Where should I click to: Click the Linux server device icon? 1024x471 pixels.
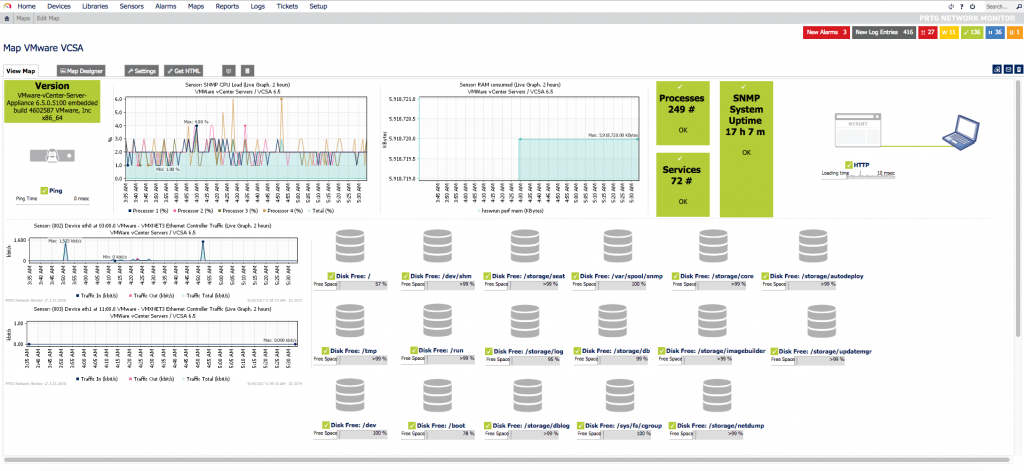point(51,156)
